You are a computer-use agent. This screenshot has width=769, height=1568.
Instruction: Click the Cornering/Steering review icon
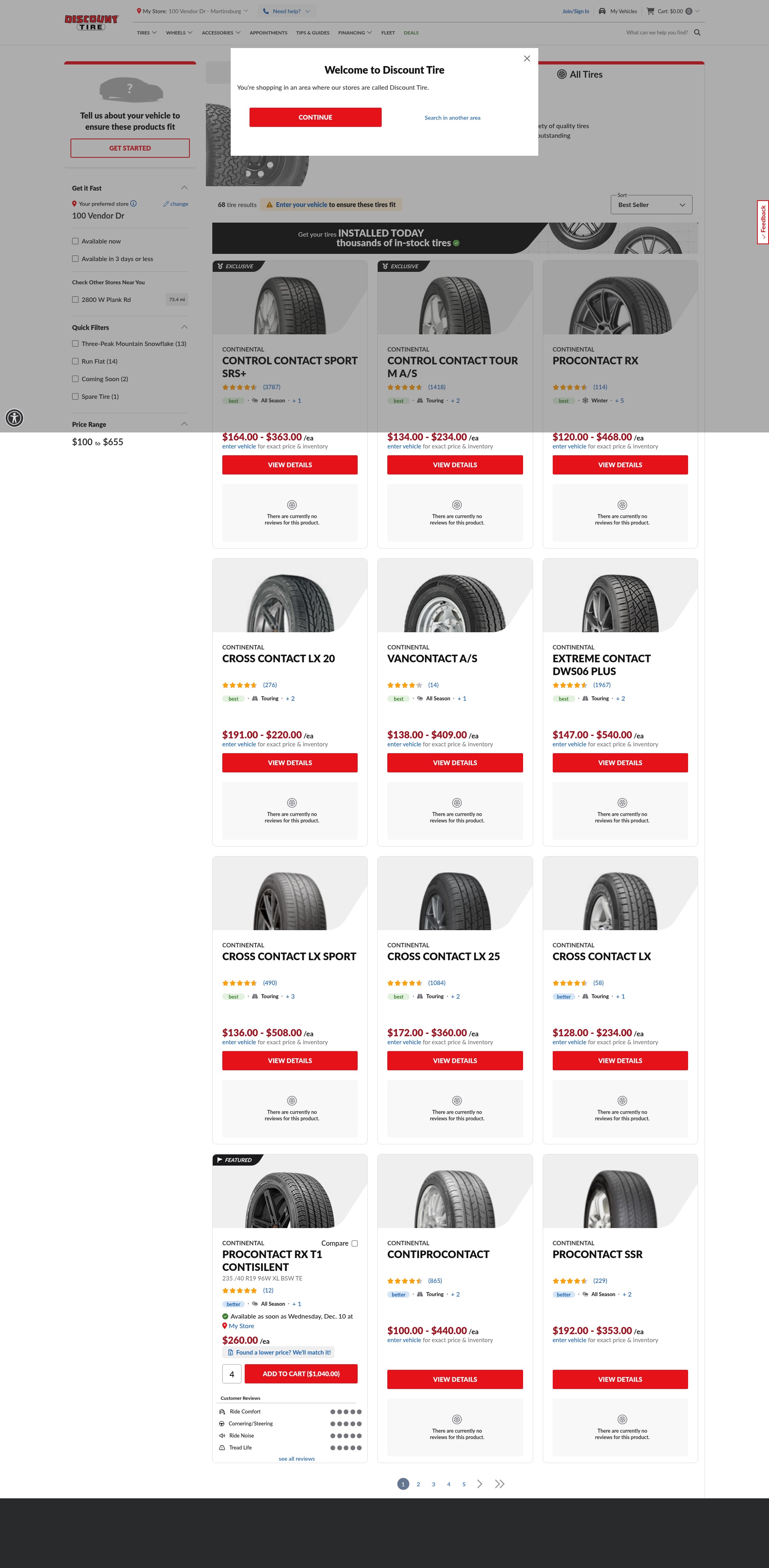click(x=221, y=1424)
